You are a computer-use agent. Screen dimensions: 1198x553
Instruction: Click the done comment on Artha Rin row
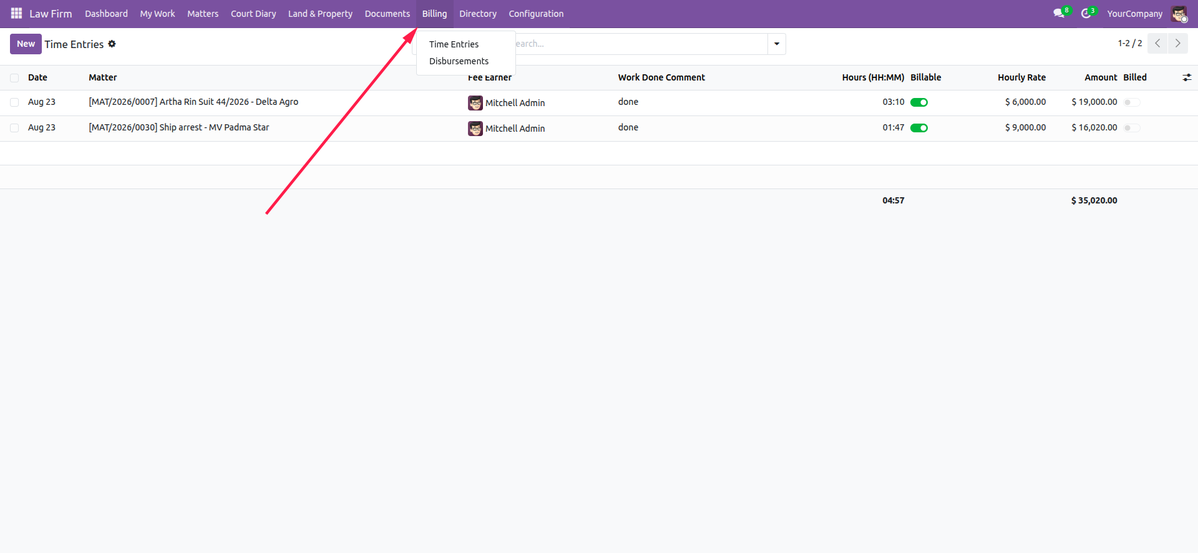coord(628,102)
